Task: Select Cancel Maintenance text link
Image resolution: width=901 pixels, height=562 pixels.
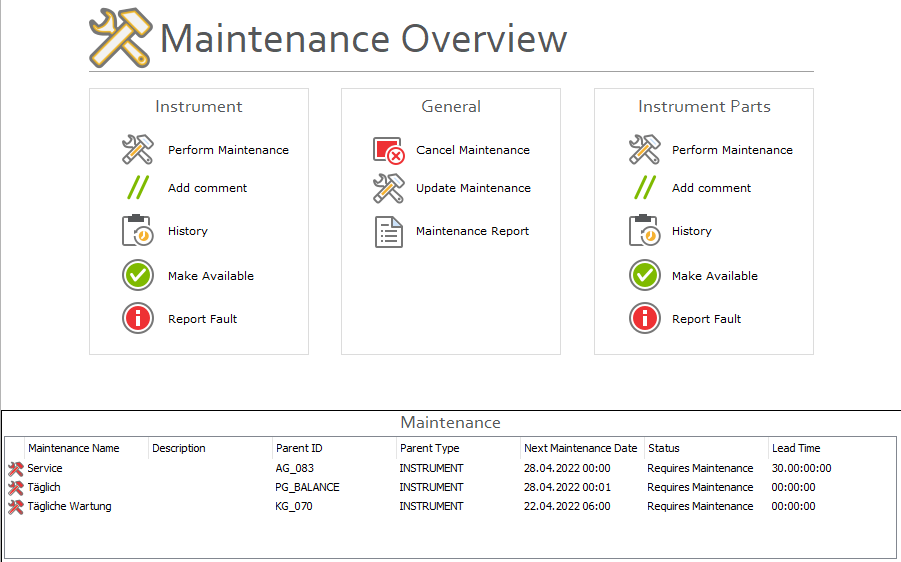Action: click(x=473, y=150)
